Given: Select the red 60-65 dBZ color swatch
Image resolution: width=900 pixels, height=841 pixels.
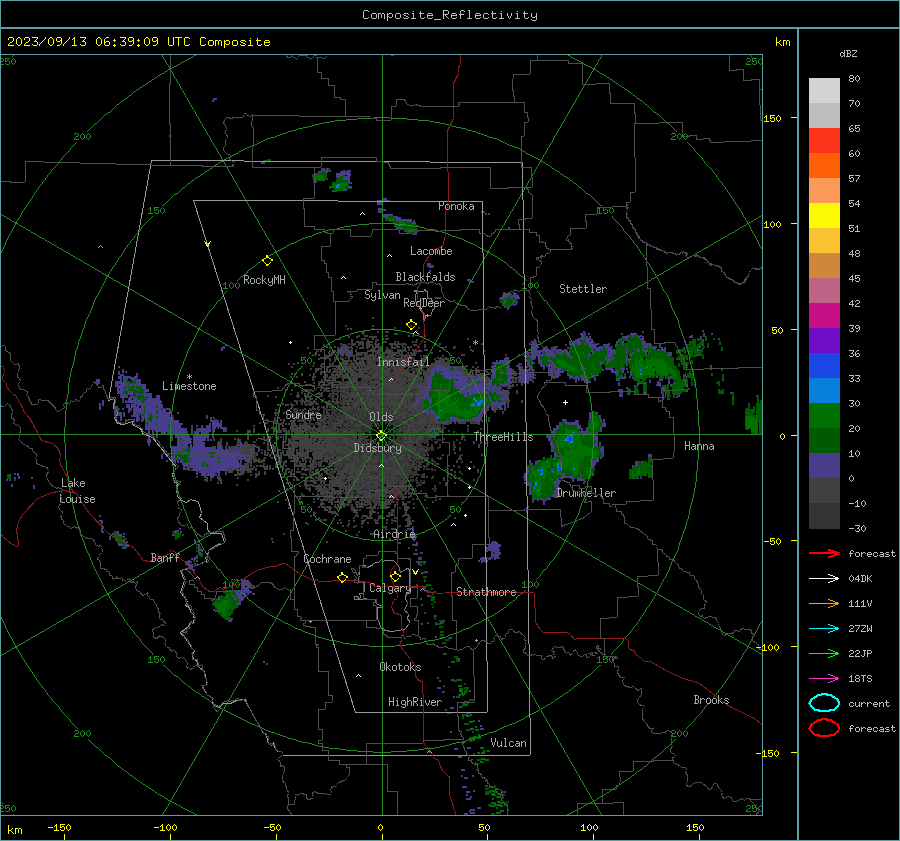Looking at the screenshot, I should pyautogui.click(x=824, y=141).
